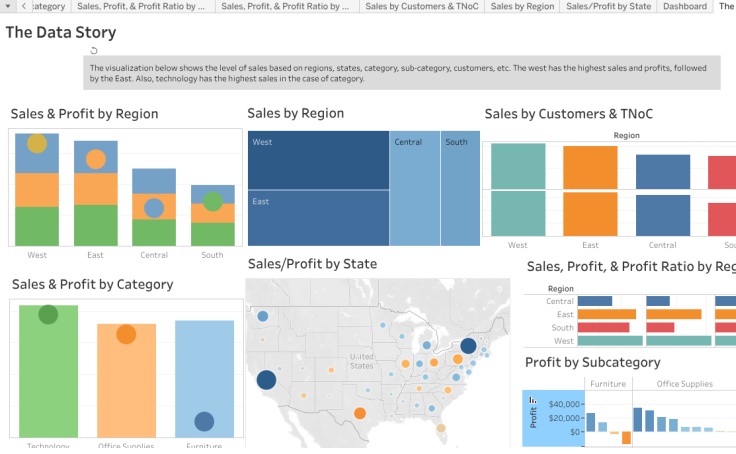Click the orange Texas circle on the map
Image resolution: width=736 pixels, height=454 pixels.
coord(359,413)
